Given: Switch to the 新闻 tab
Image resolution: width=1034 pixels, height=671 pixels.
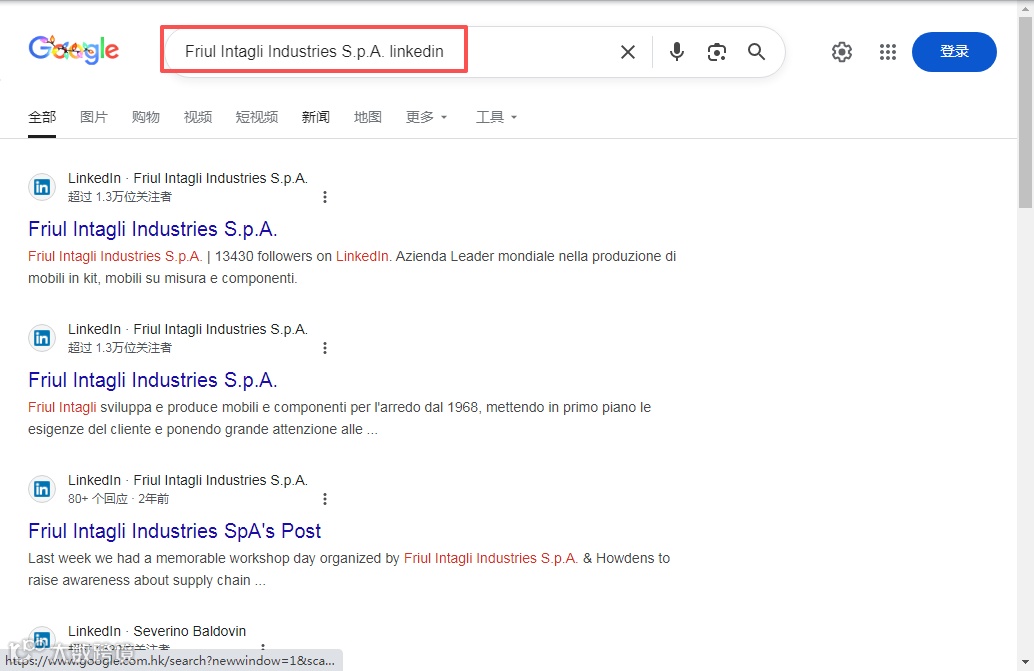Looking at the screenshot, I should [x=316, y=117].
